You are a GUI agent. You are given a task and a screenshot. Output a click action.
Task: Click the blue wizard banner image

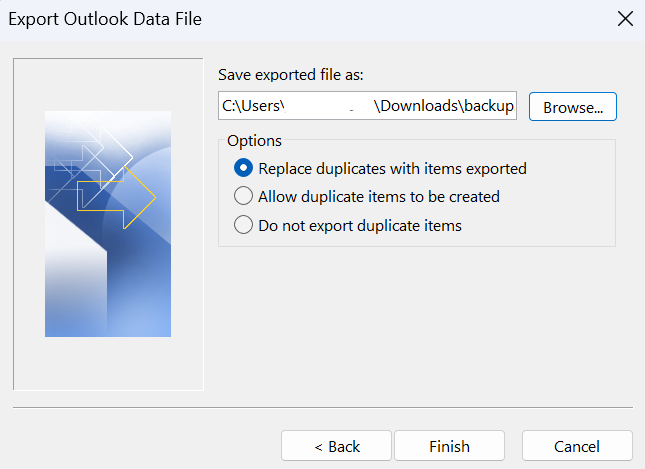tap(108, 280)
